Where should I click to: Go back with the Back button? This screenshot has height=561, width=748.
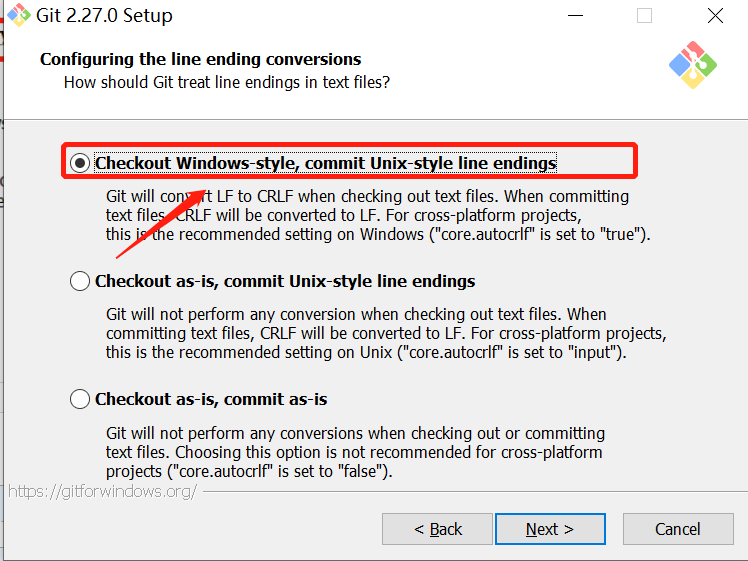pos(436,529)
